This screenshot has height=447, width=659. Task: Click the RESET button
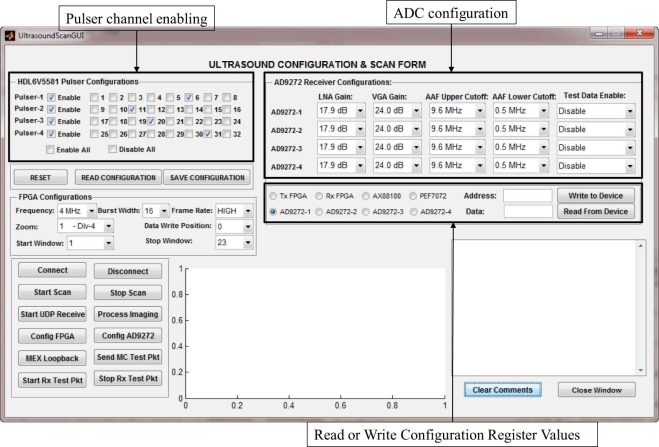click(x=40, y=177)
